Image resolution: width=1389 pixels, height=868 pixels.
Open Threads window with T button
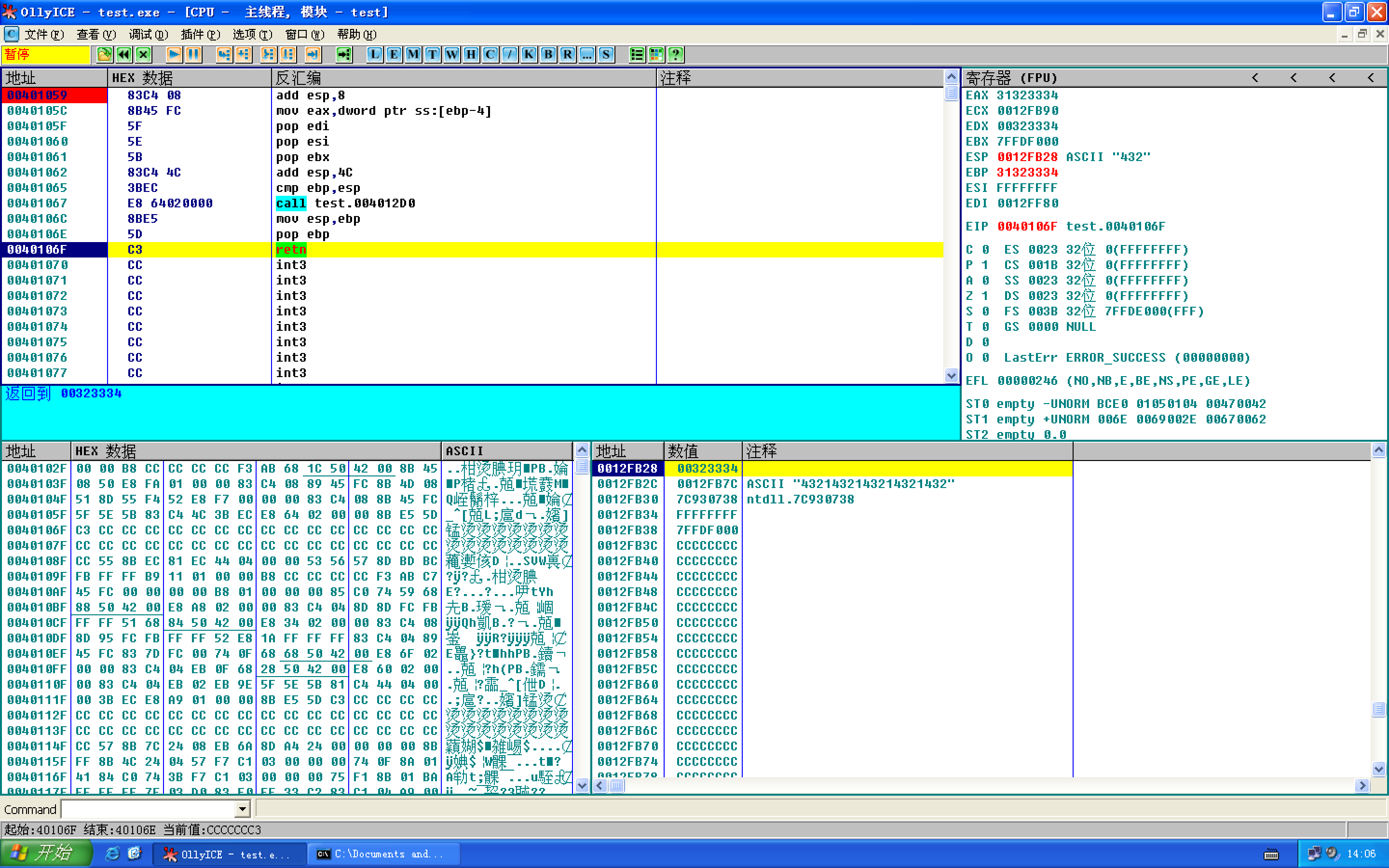pyautogui.click(x=432, y=54)
